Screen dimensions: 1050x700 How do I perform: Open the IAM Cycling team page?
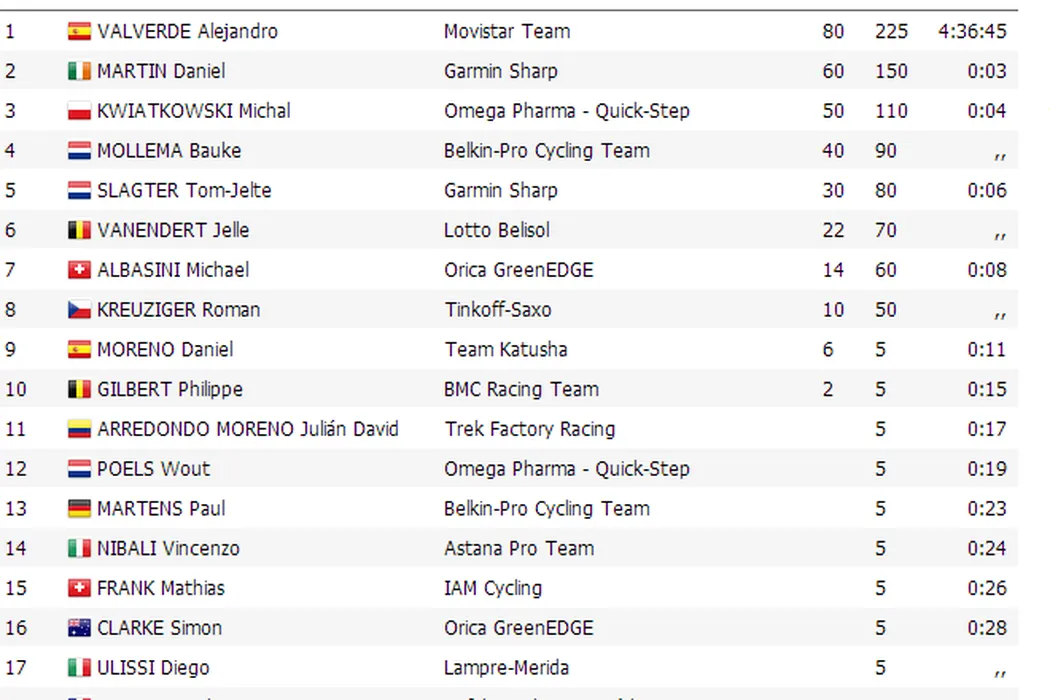click(493, 588)
